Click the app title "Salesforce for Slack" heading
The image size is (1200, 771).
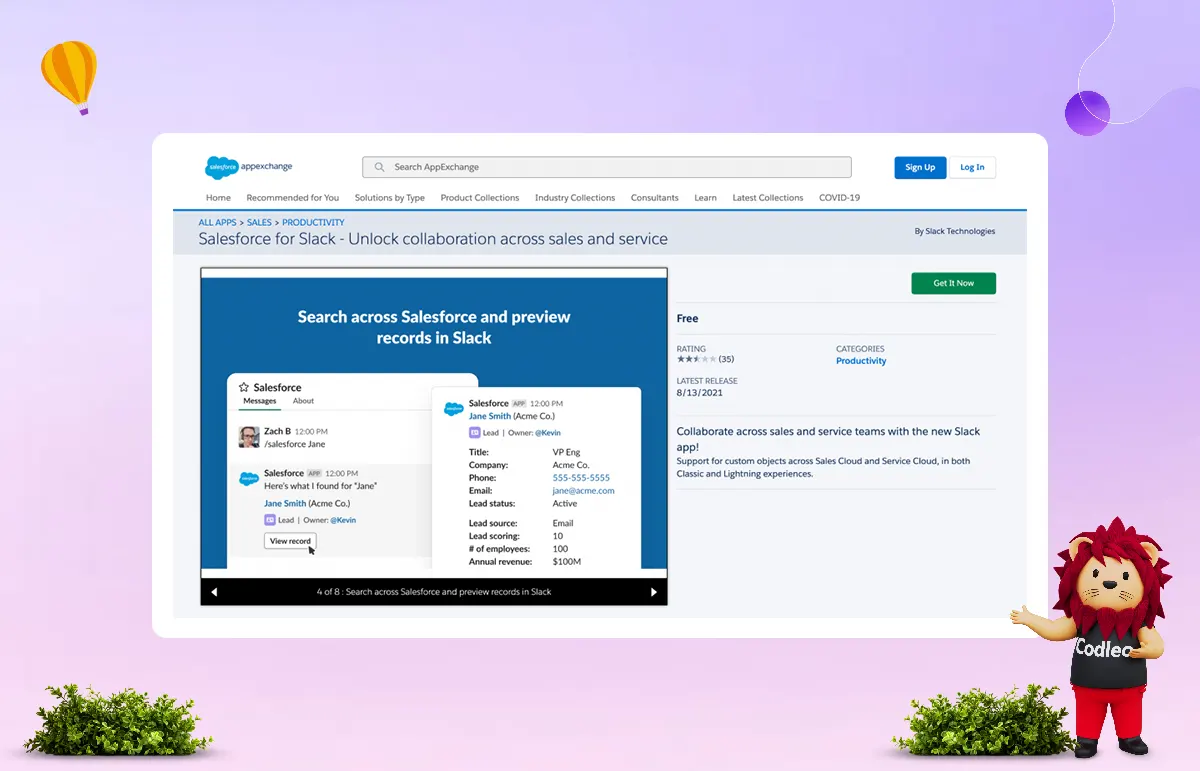(433, 239)
